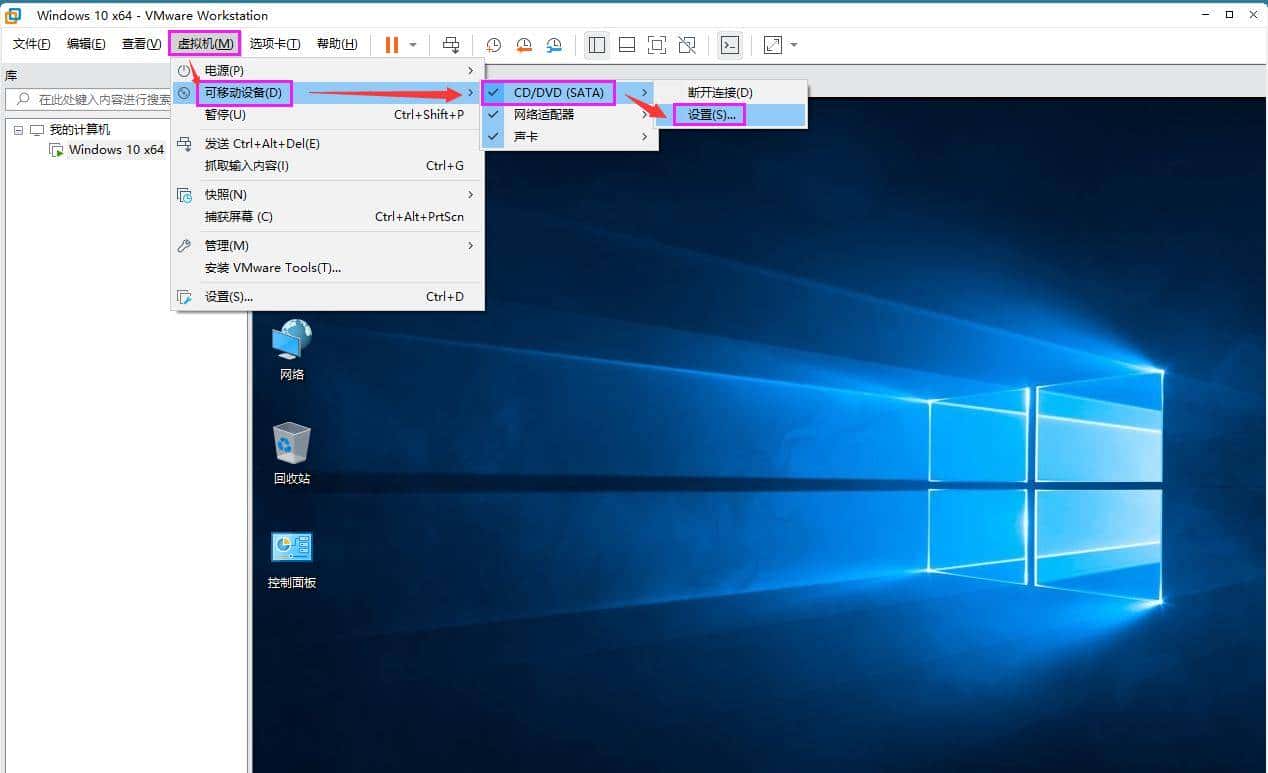This screenshot has width=1268, height=773.
Task: Choose 安装 VMware Tools(T)...
Action: pos(328,268)
